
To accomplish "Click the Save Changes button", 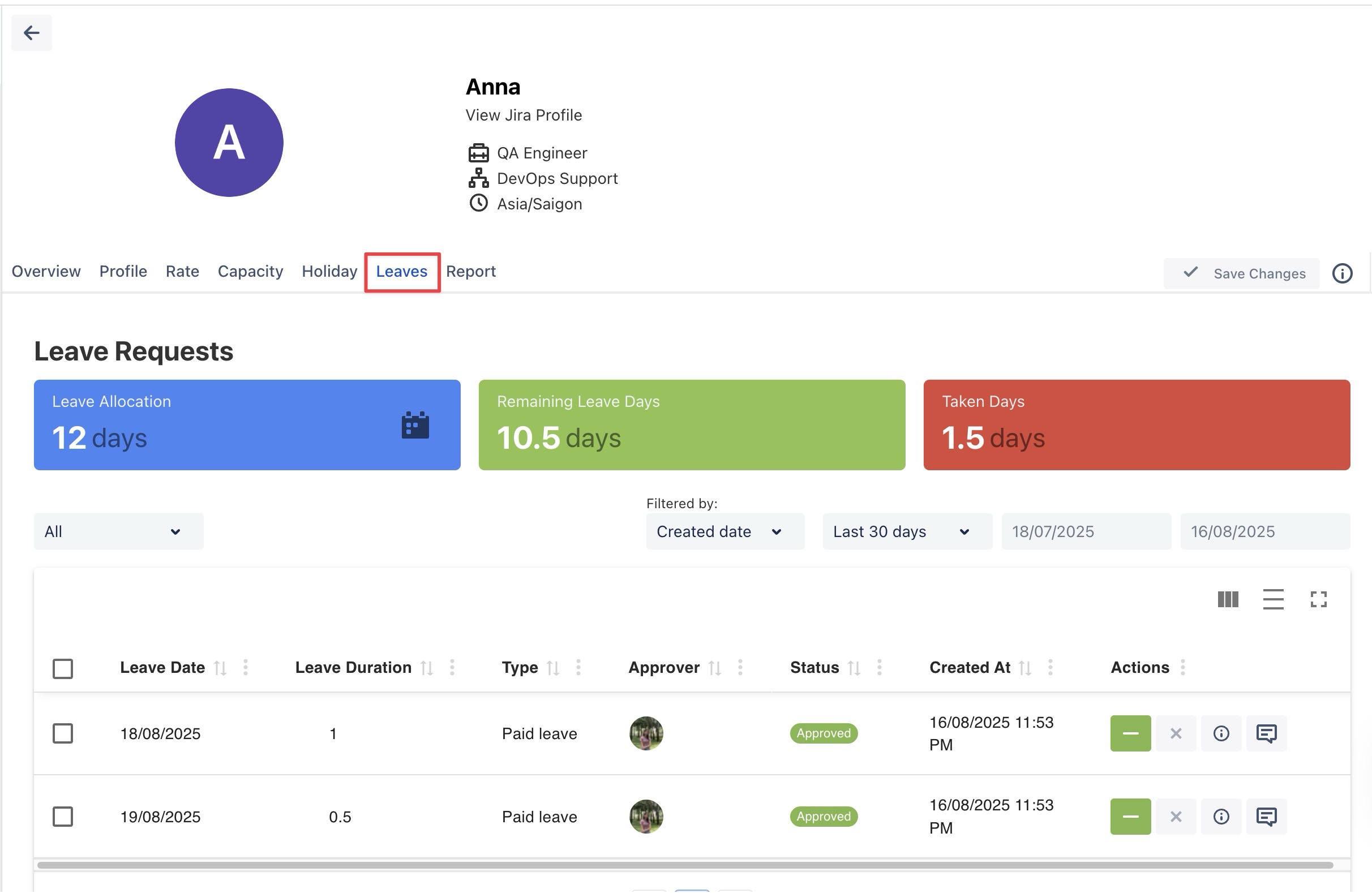I will (x=1241, y=273).
